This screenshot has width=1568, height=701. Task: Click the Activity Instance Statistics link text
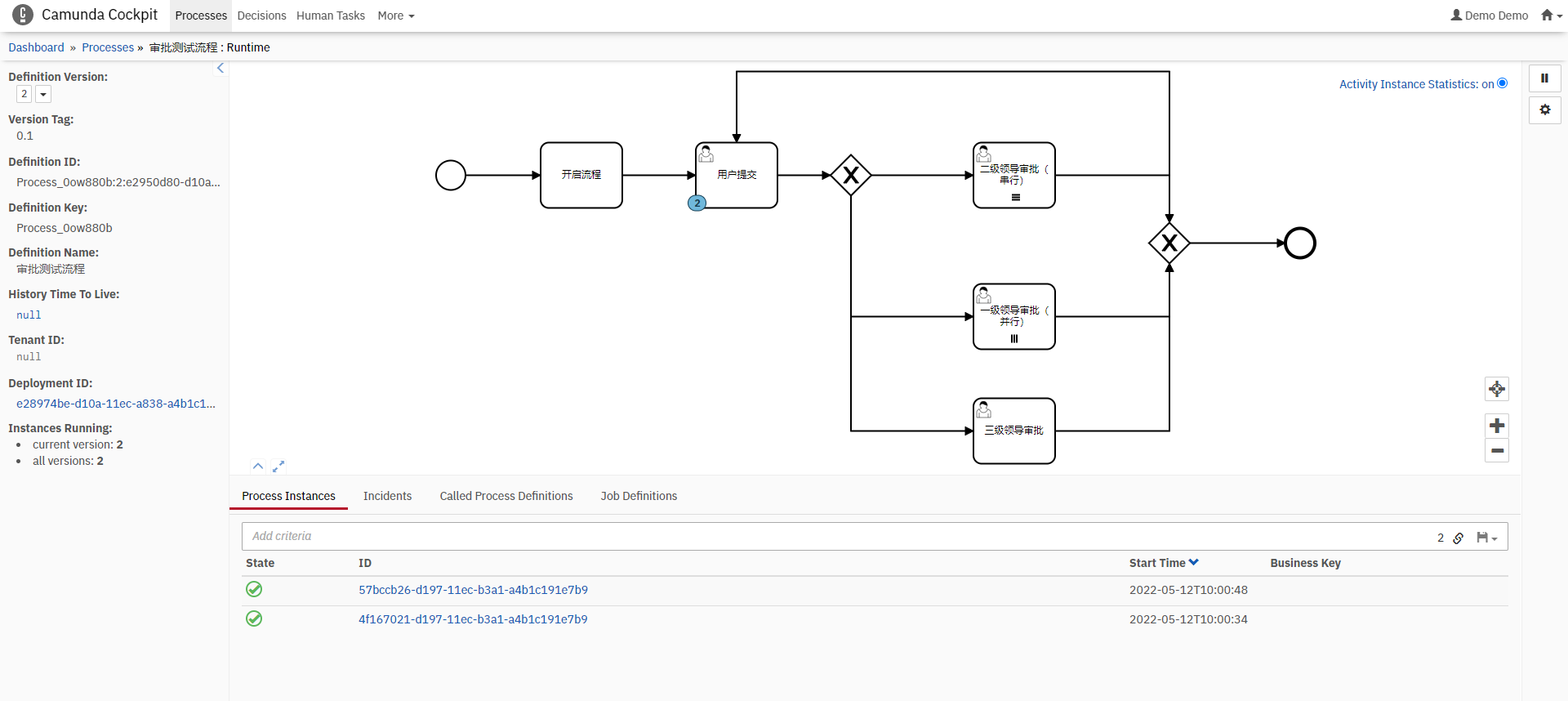1416,84
